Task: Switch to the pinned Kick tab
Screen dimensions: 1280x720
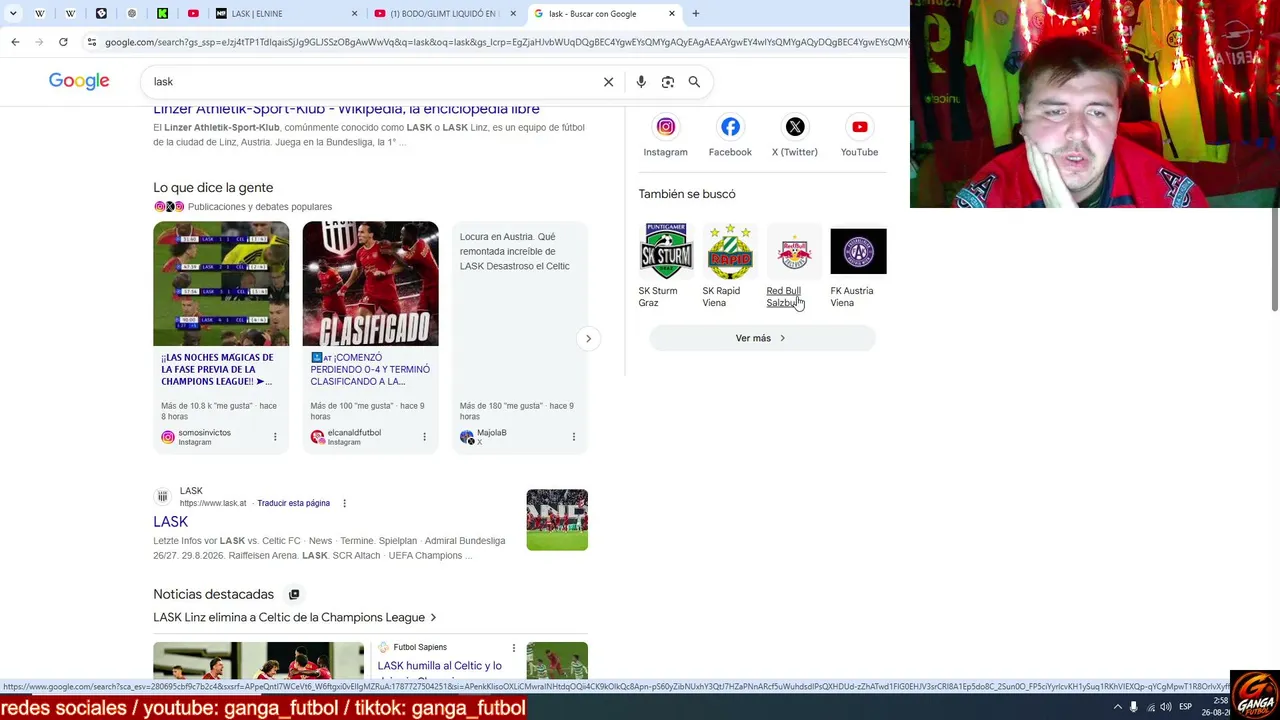Action: pyautogui.click(x=162, y=14)
